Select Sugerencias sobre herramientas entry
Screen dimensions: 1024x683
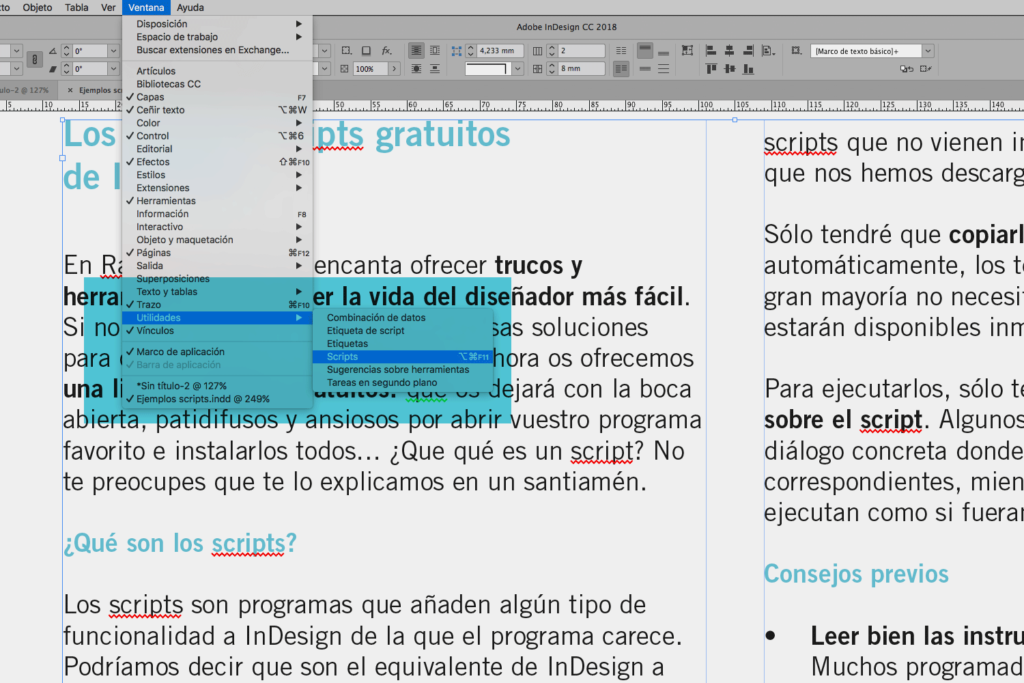tap(402, 370)
